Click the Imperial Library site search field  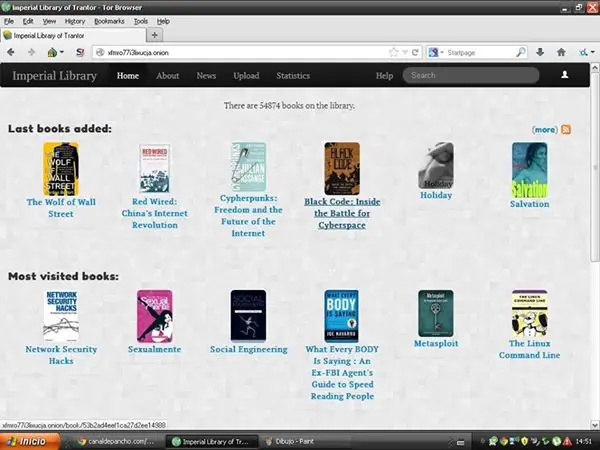click(471, 75)
